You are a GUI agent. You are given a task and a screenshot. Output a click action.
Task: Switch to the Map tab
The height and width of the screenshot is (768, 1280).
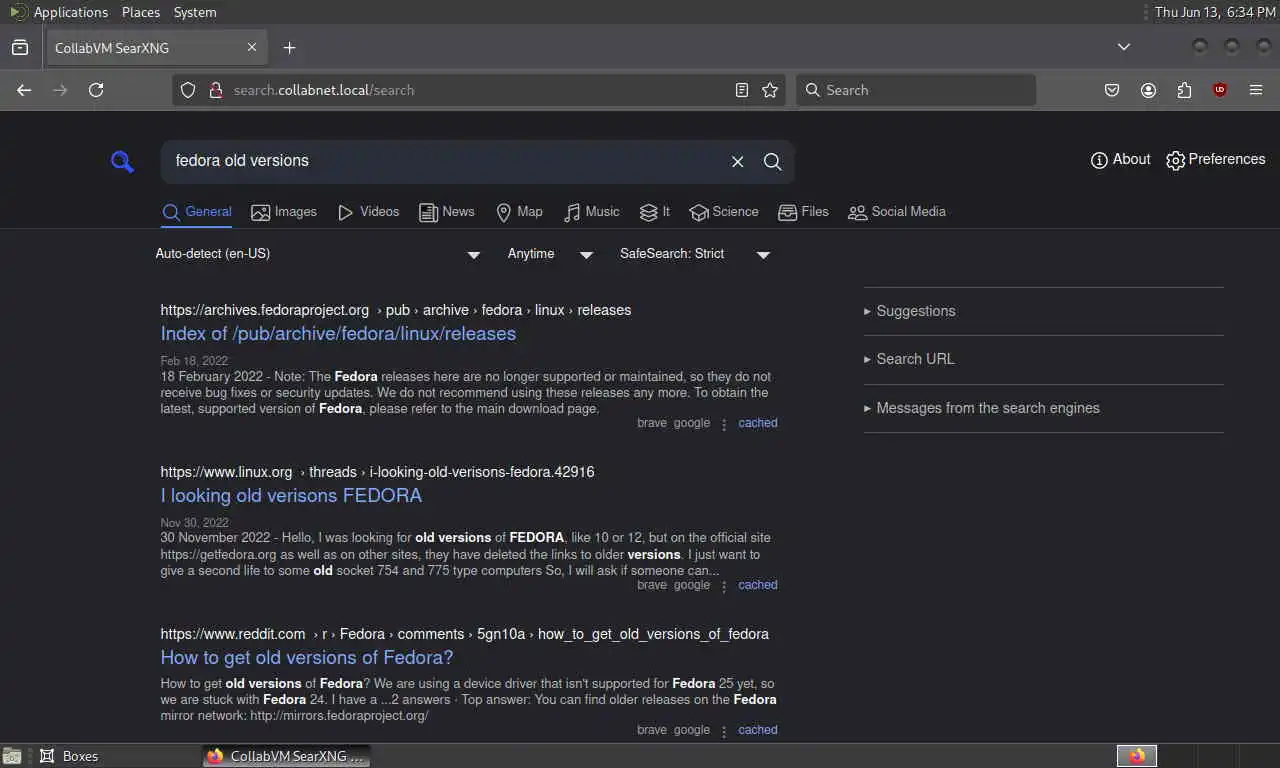tap(519, 212)
